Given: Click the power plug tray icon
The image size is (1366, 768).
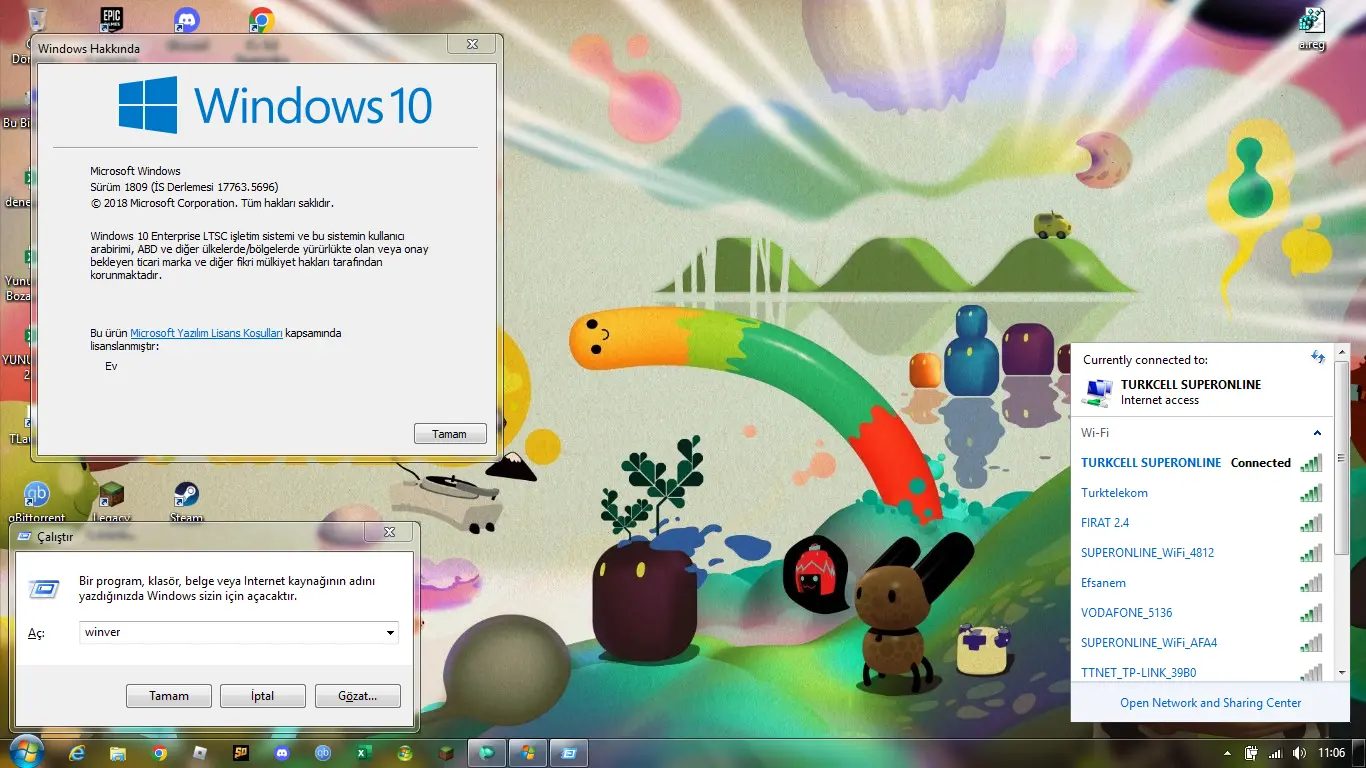Looking at the screenshot, I should pyautogui.click(x=1251, y=753).
